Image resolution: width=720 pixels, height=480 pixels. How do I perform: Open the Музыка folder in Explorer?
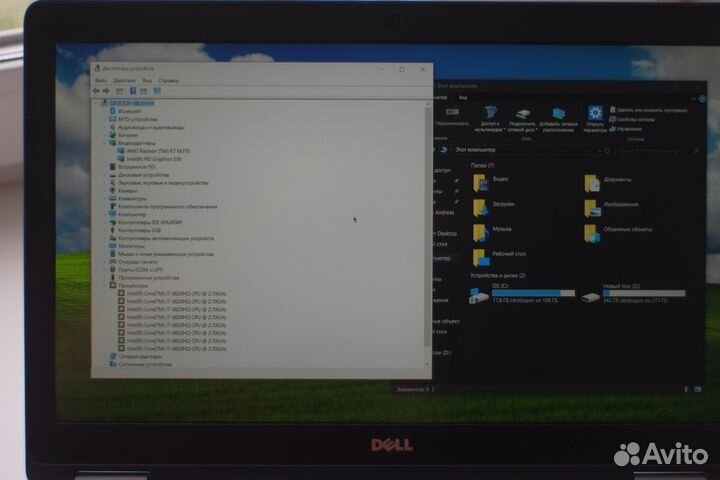coord(492,232)
